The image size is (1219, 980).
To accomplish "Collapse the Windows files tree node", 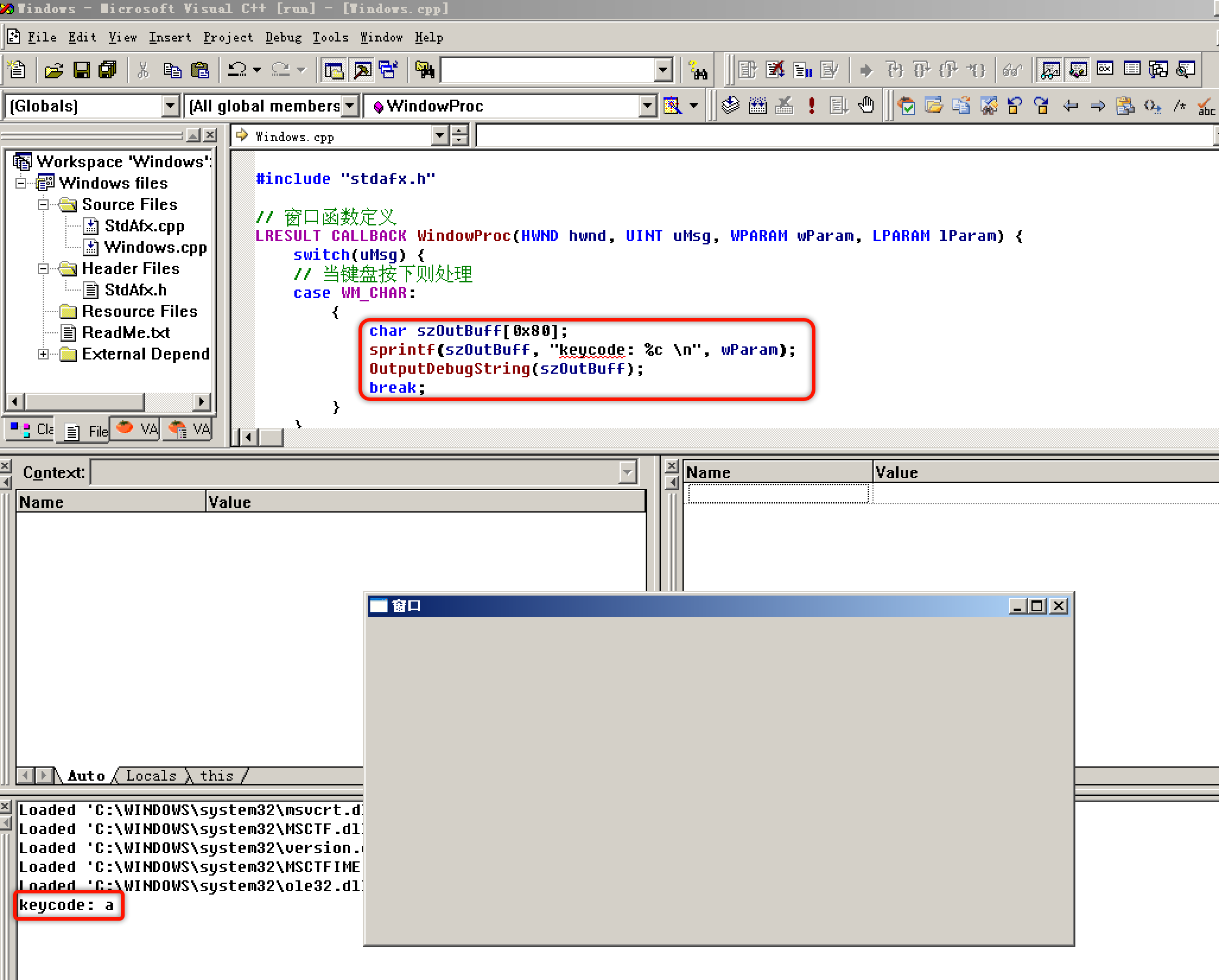I will [x=21, y=183].
